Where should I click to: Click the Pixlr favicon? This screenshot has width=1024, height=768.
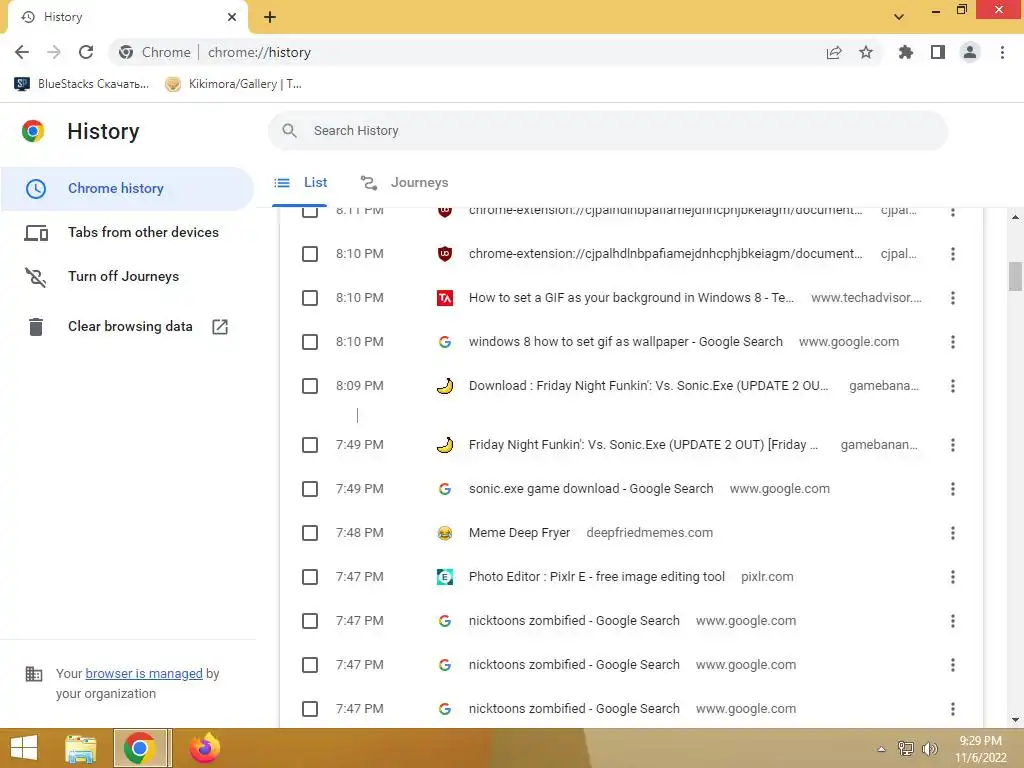[445, 577]
